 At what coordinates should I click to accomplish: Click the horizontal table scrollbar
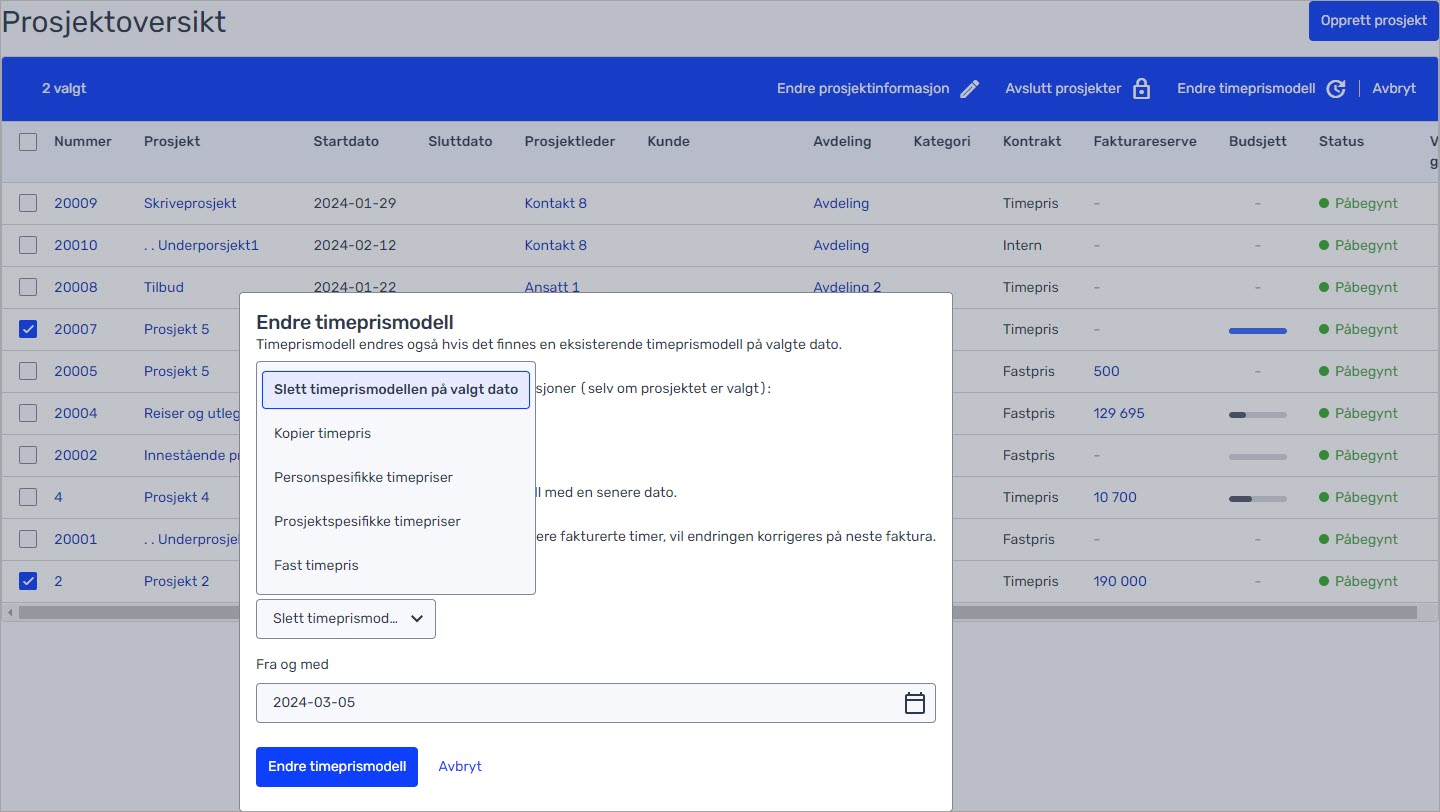tap(717, 612)
